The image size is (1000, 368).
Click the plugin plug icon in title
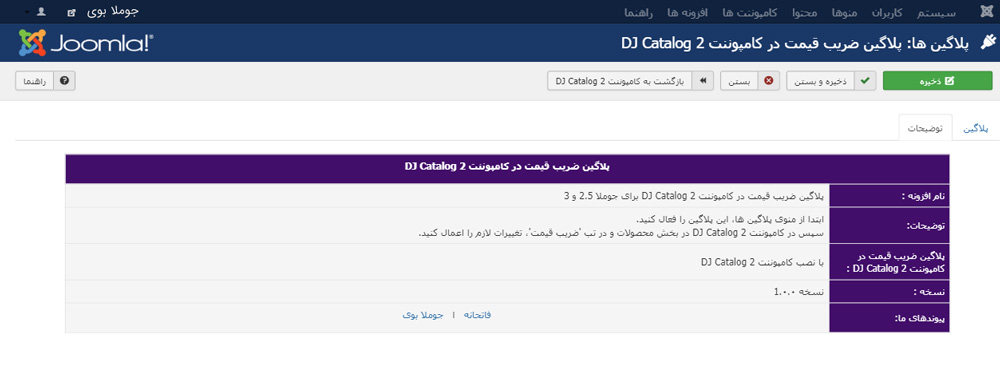pos(987,43)
